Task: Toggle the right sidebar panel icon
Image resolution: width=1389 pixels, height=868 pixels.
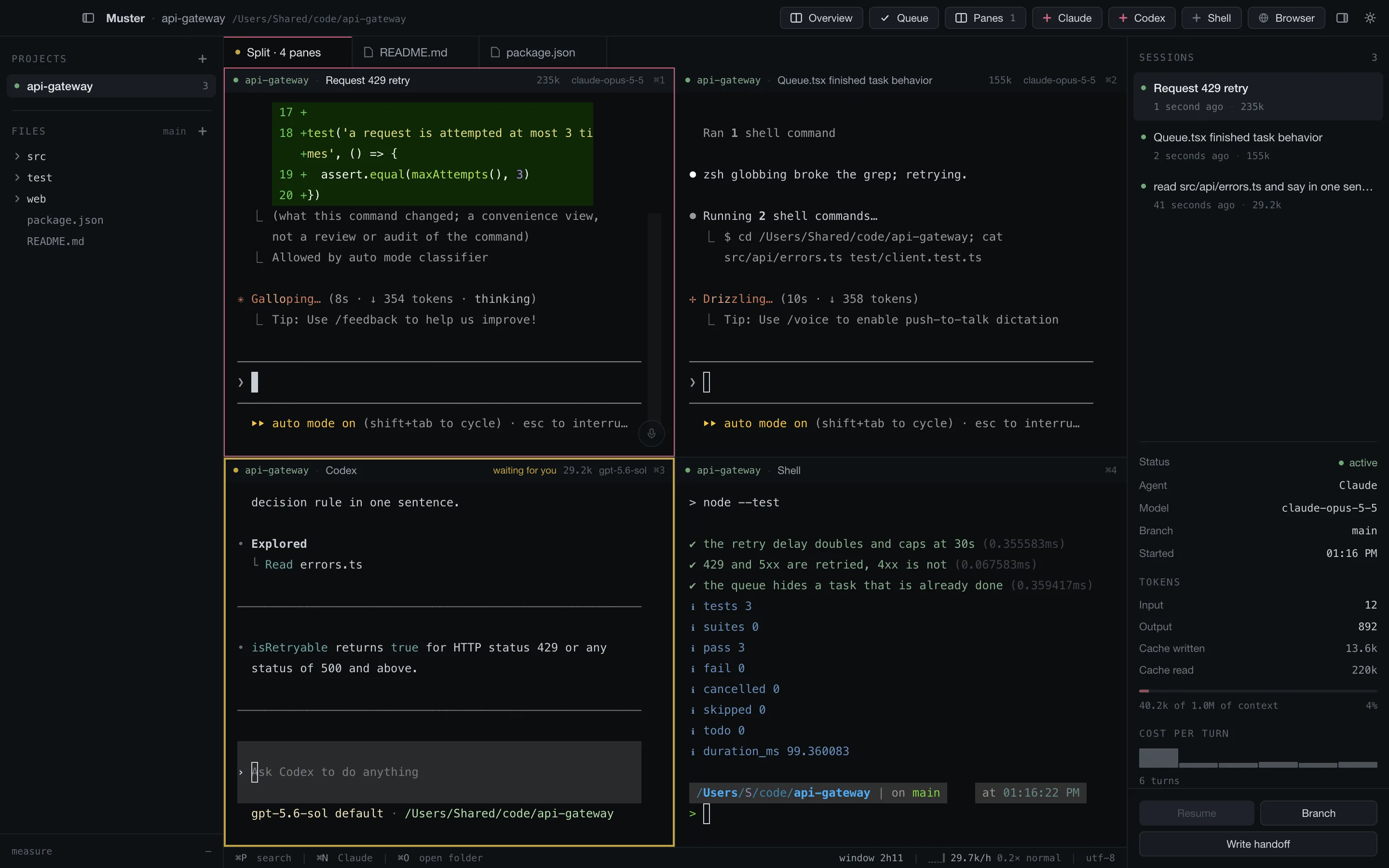Action: 1342,18
